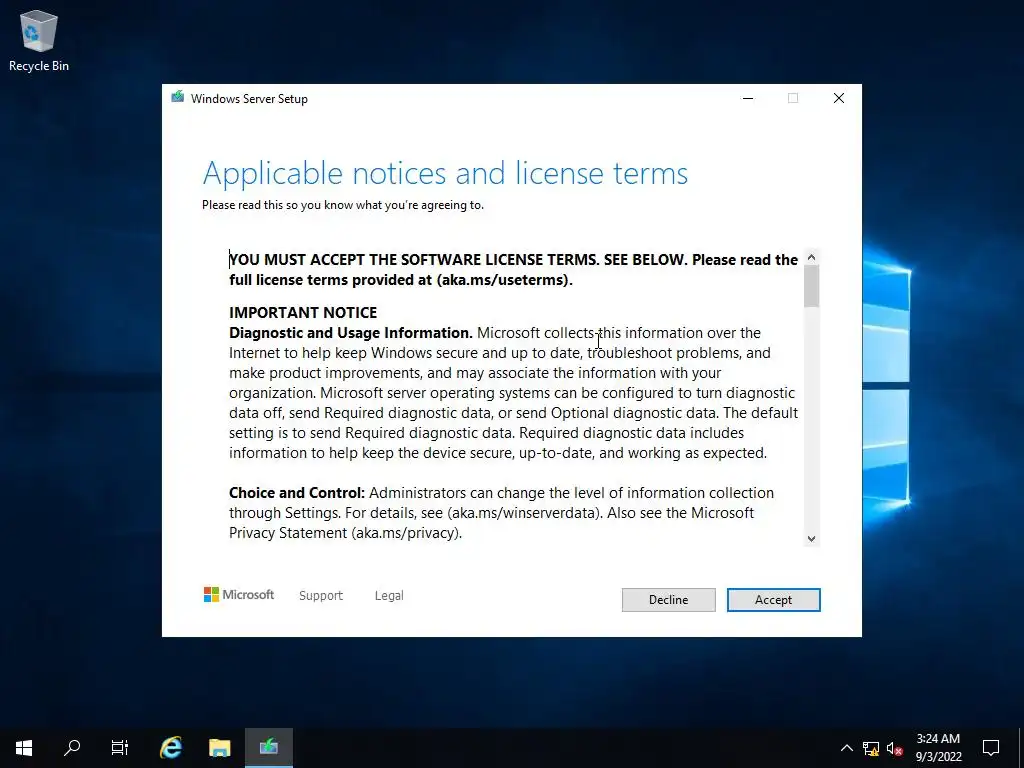The height and width of the screenshot is (768, 1024).
Task: Show hidden tray icons
Action: point(846,748)
